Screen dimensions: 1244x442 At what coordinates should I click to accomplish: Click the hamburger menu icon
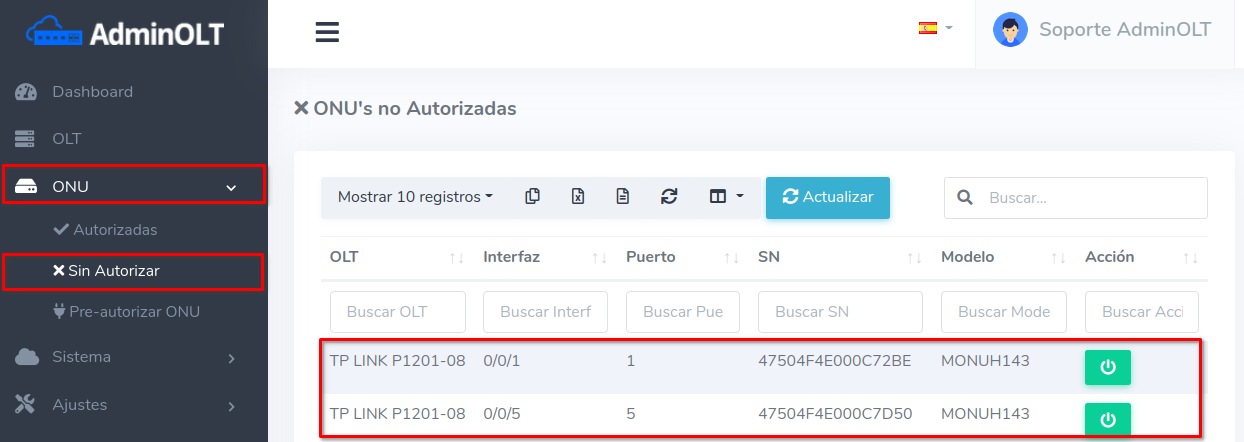point(327,33)
